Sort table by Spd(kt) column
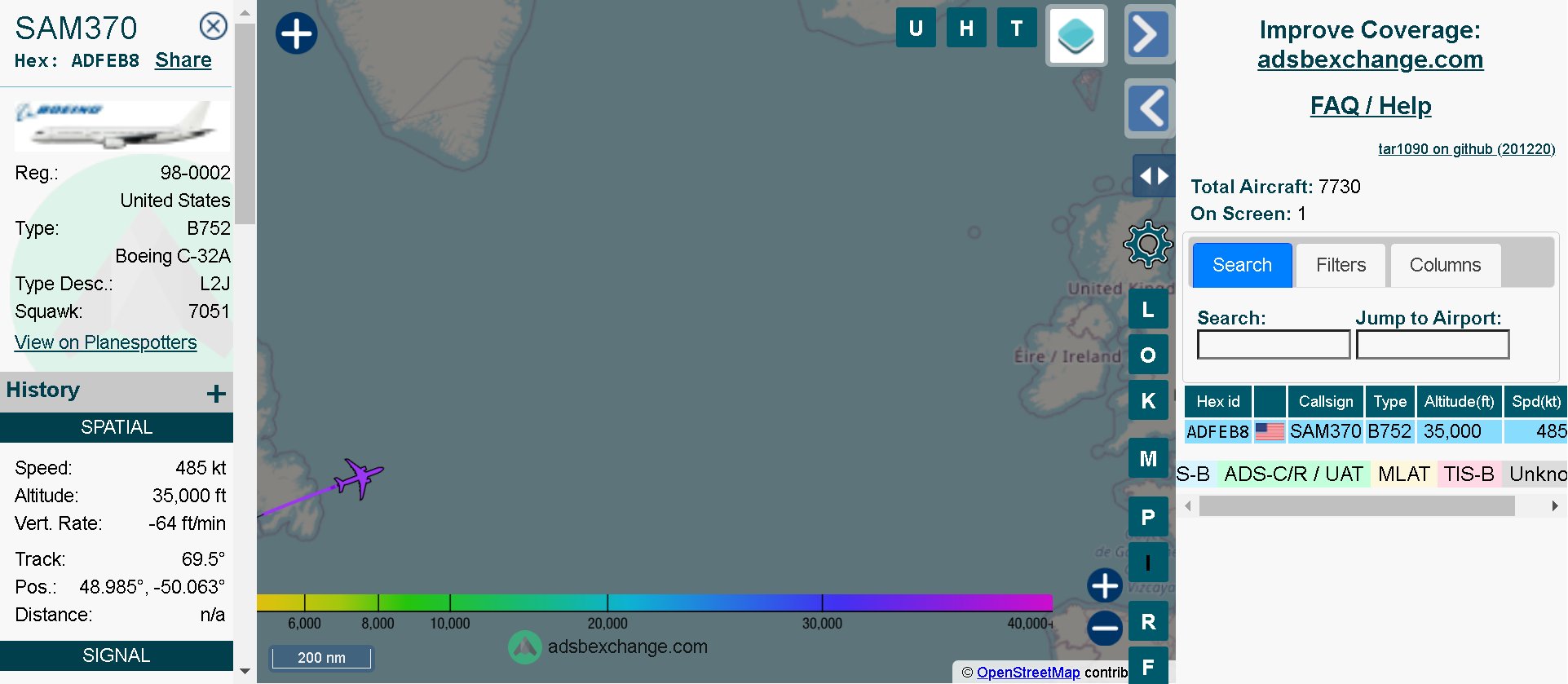The height and width of the screenshot is (684, 1568). click(x=1536, y=402)
